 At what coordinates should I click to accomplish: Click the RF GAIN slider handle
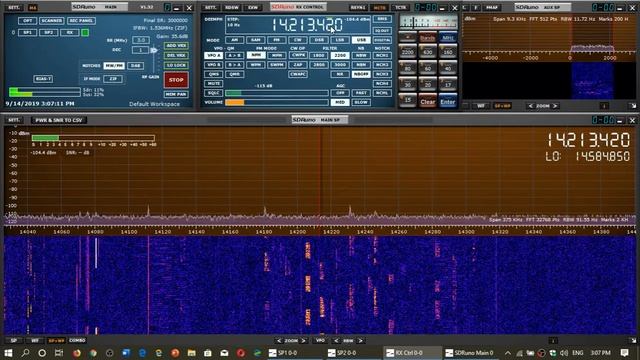pos(154,50)
